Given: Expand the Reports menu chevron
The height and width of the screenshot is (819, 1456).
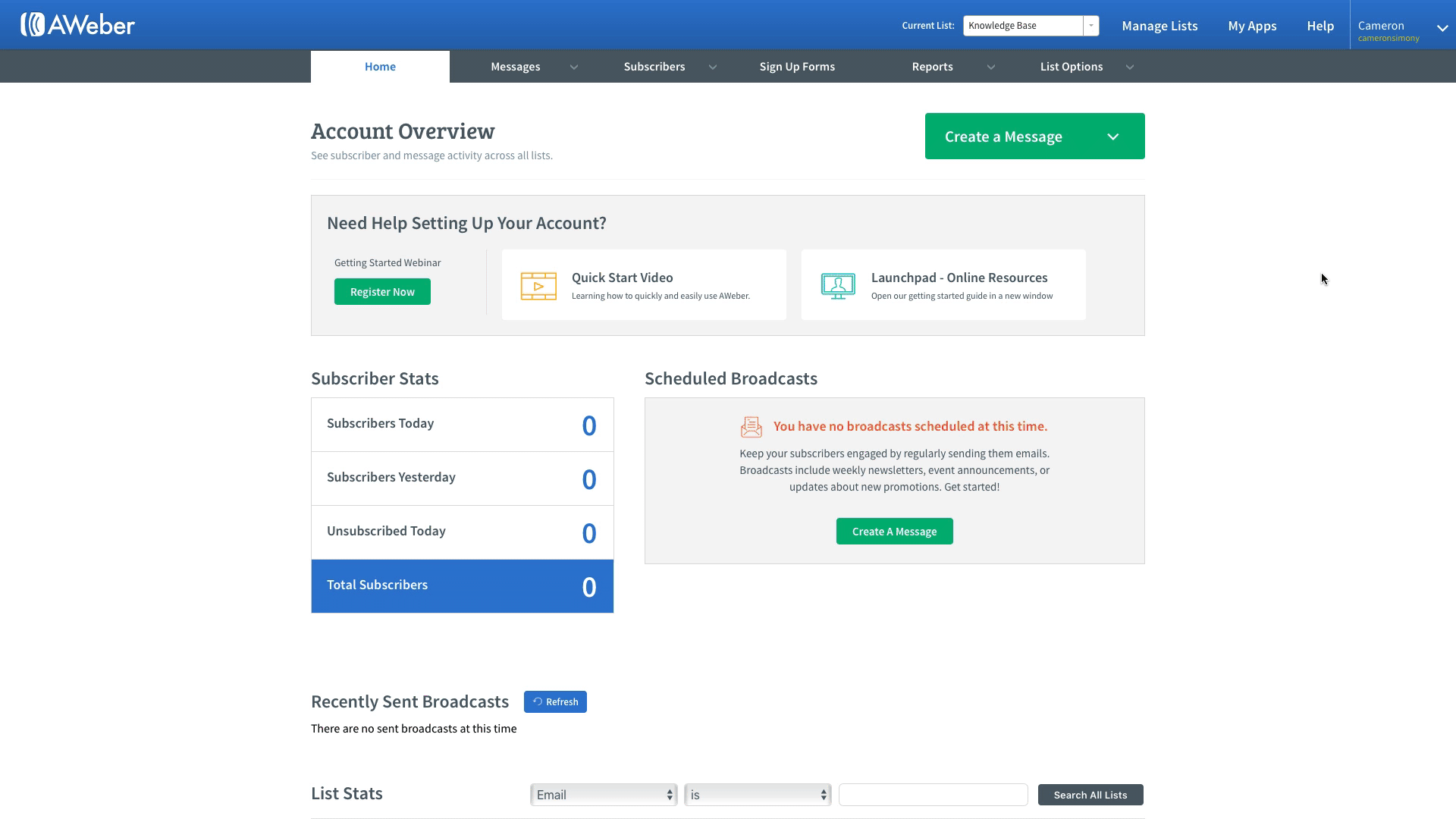Looking at the screenshot, I should pos(990,67).
